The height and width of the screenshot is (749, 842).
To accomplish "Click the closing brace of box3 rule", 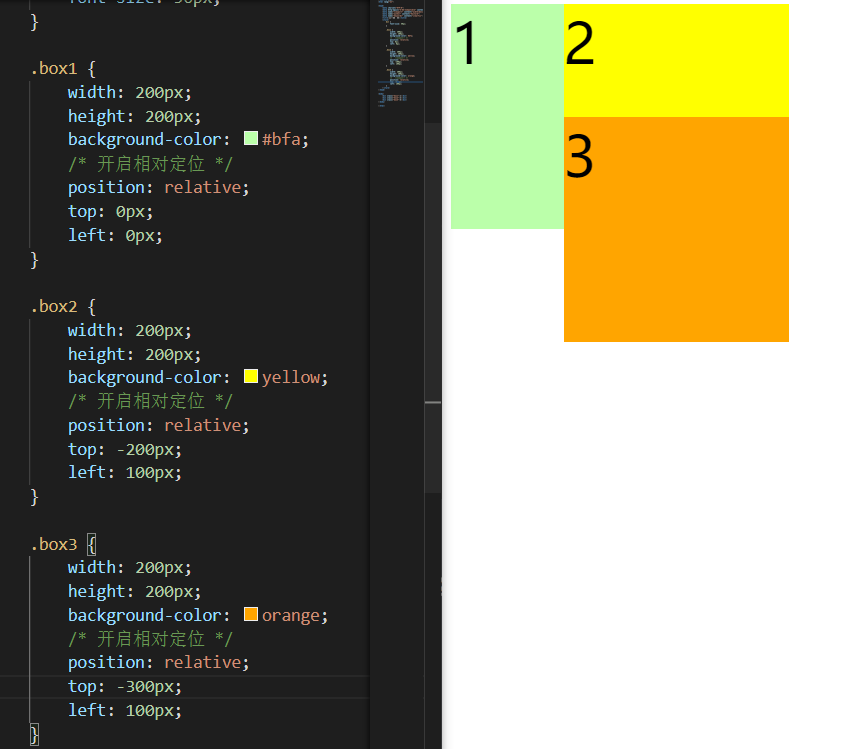I will coord(34,734).
